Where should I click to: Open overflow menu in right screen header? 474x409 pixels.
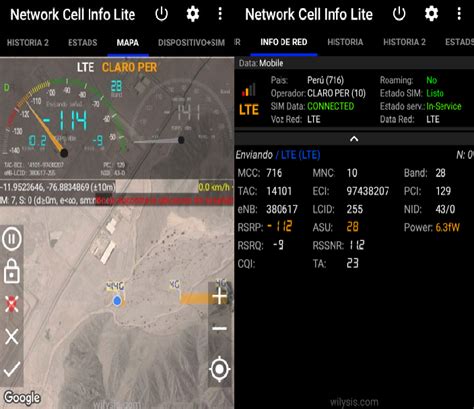pyautogui.click(x=459, y=14)
